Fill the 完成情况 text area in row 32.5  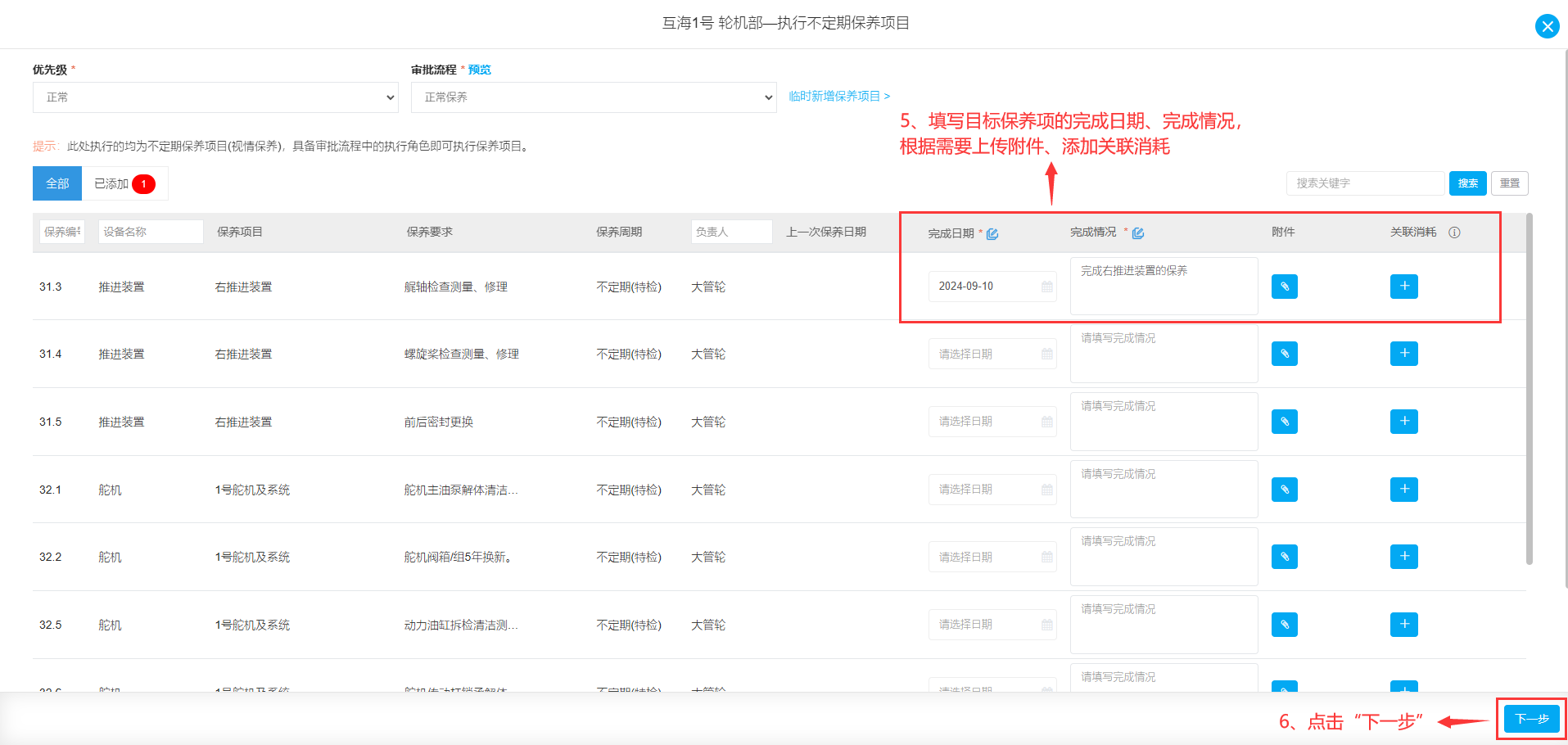1164,625
